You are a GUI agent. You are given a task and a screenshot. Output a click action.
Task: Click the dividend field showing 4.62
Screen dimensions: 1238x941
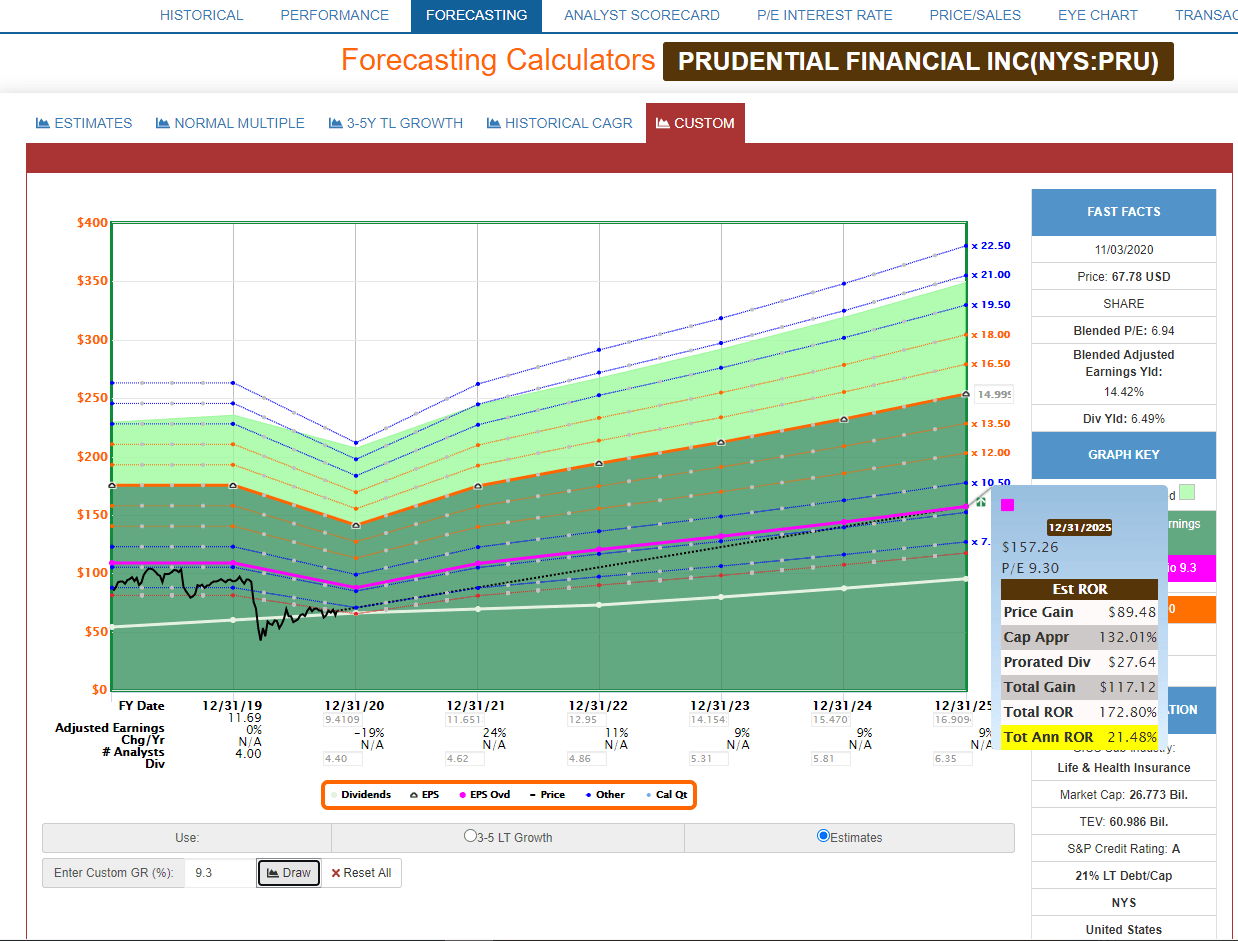click(463, 759)
